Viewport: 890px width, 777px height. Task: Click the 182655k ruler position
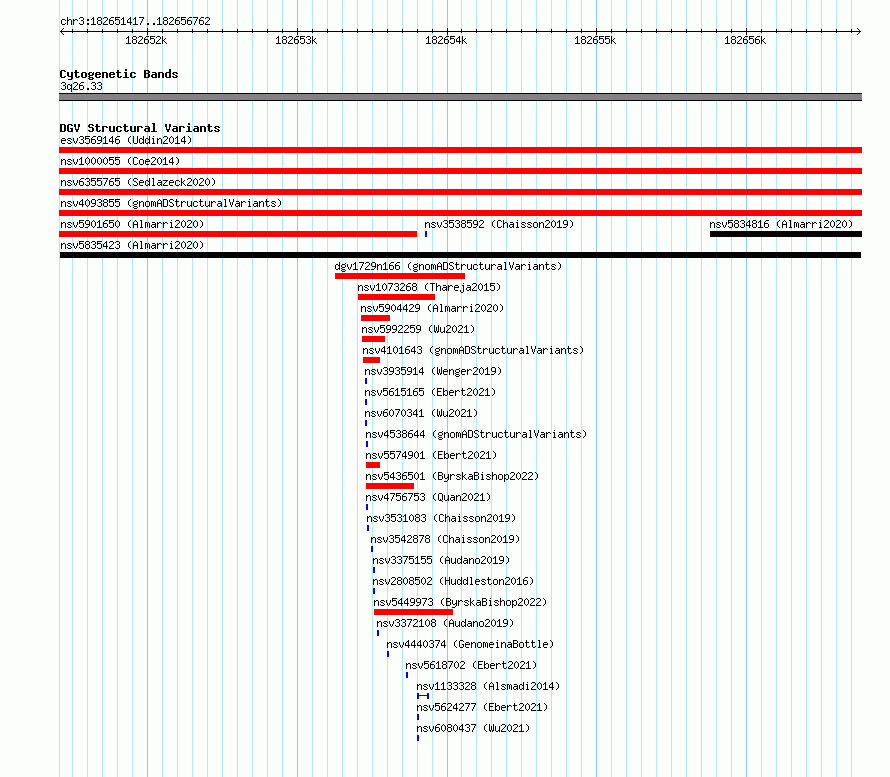(595, 40)
